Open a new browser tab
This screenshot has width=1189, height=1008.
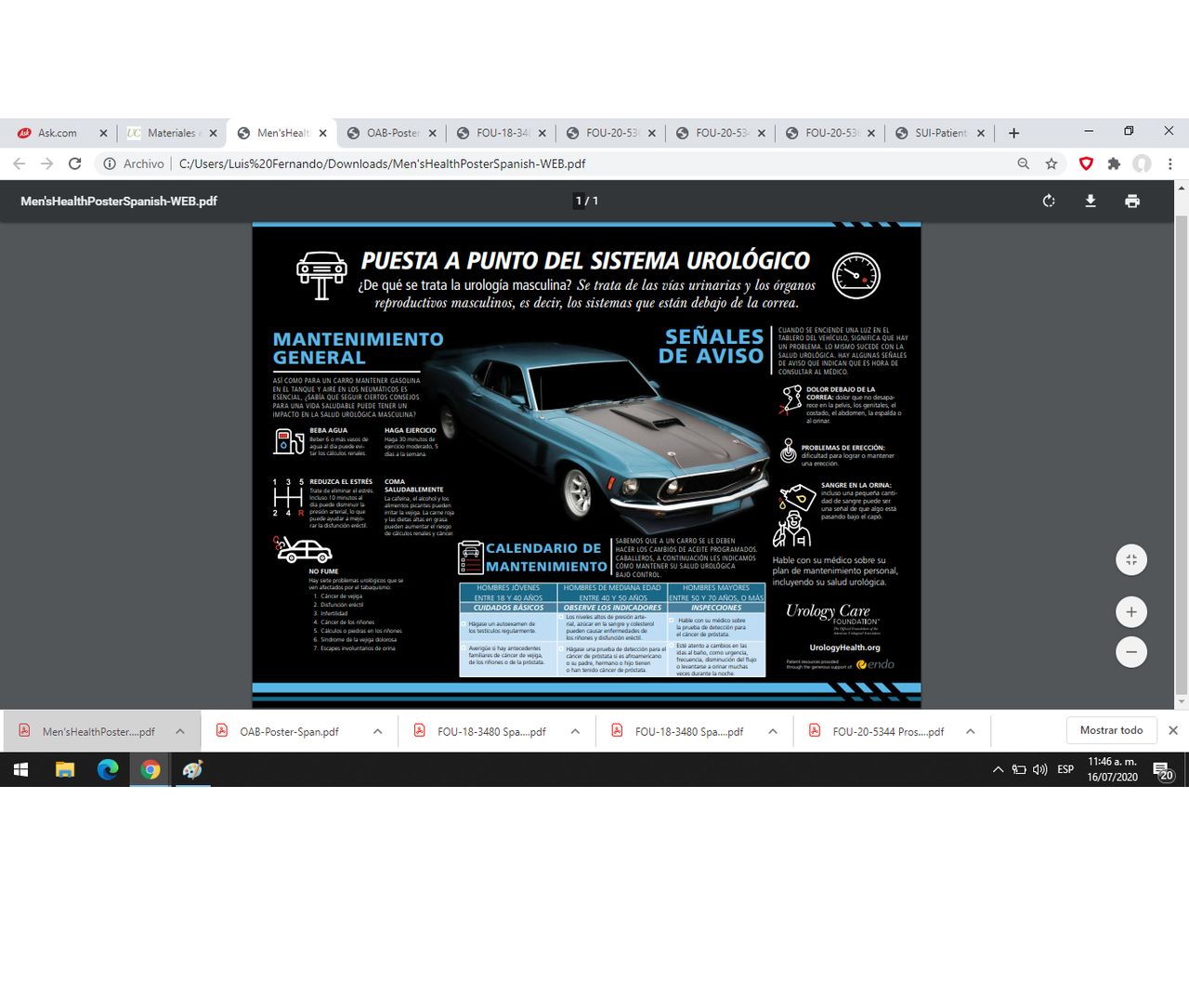[x=1013, y=133]
